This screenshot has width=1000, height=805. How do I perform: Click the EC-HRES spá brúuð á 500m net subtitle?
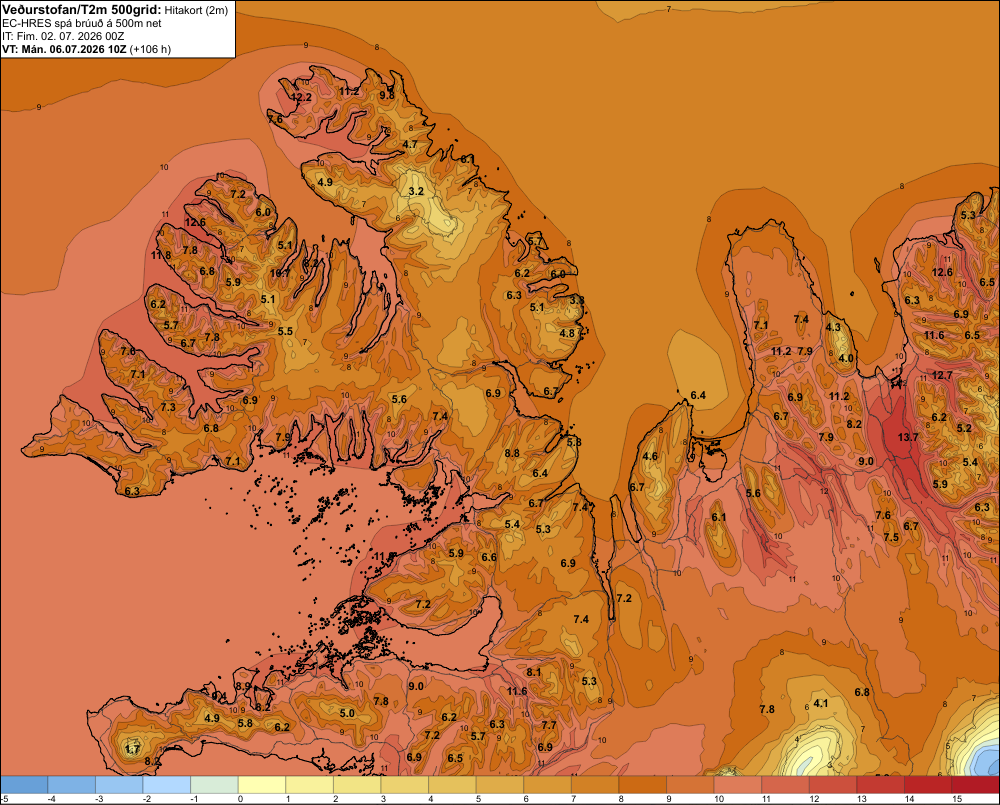[x=82, y=23]
